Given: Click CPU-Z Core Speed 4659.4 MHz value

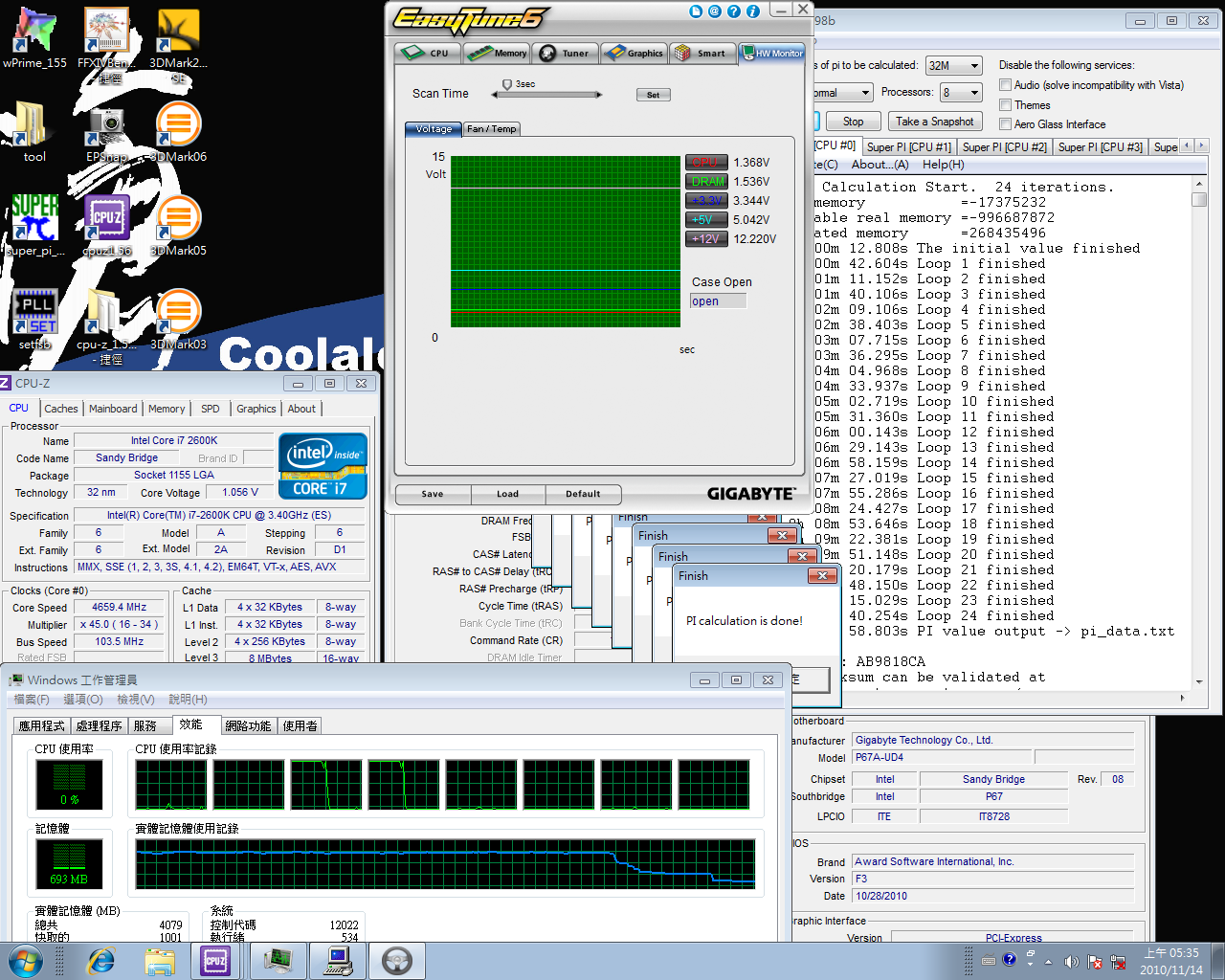Looking at the screenshot, I should click(x=120, y=607).
